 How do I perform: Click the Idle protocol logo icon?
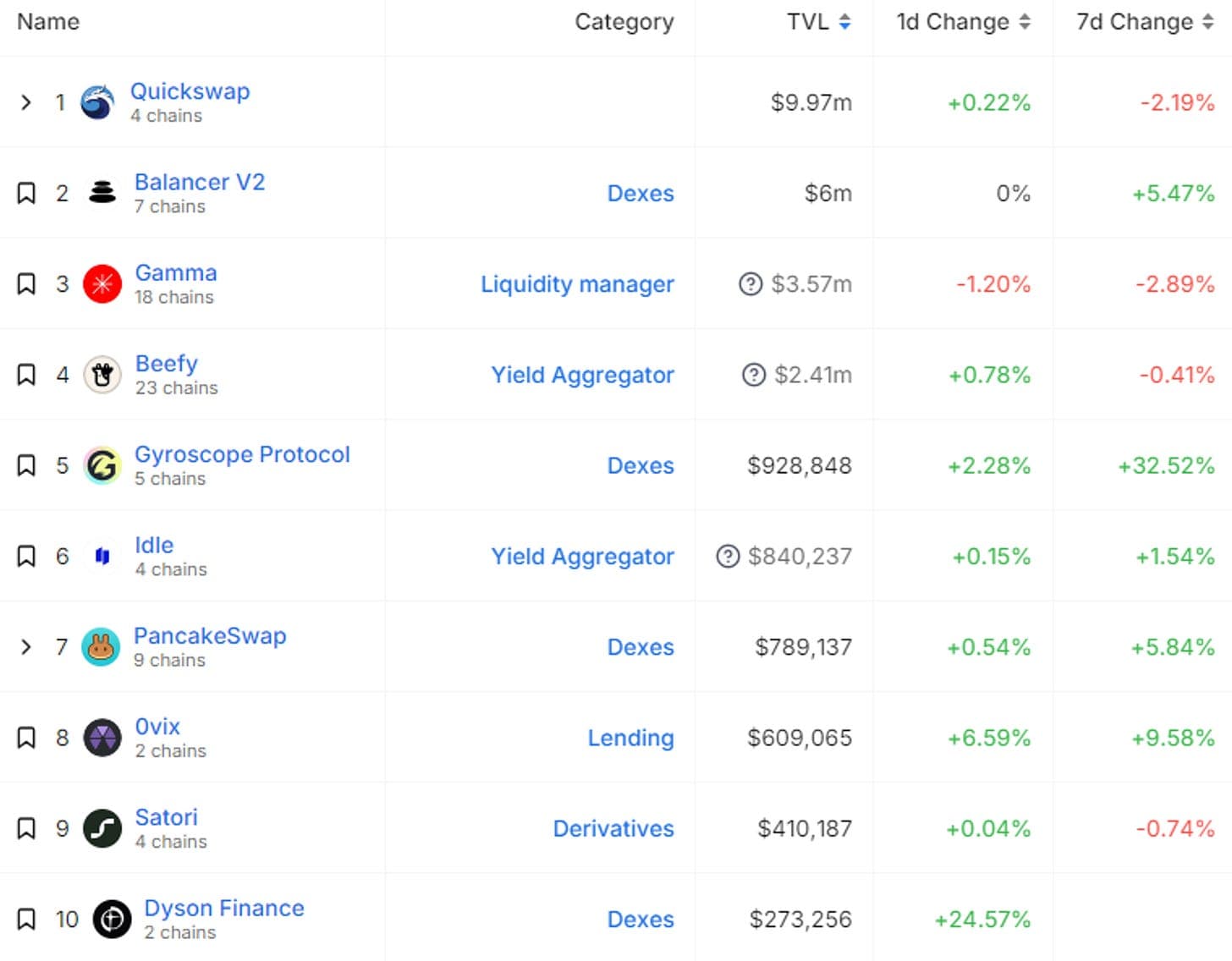pyautogui.click(x=102, y=557)
